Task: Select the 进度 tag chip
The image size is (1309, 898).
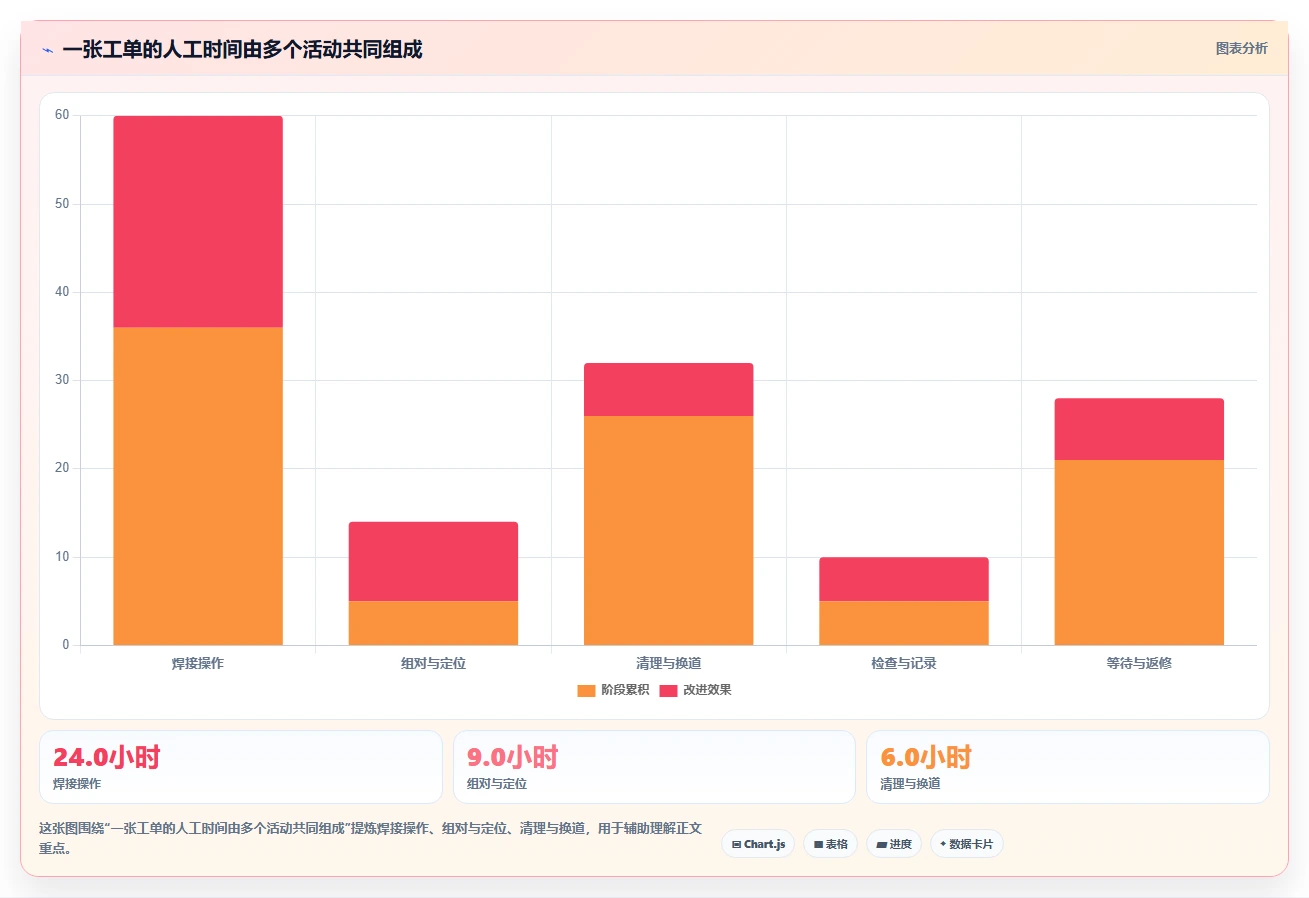Action: [x=894, y=844]
